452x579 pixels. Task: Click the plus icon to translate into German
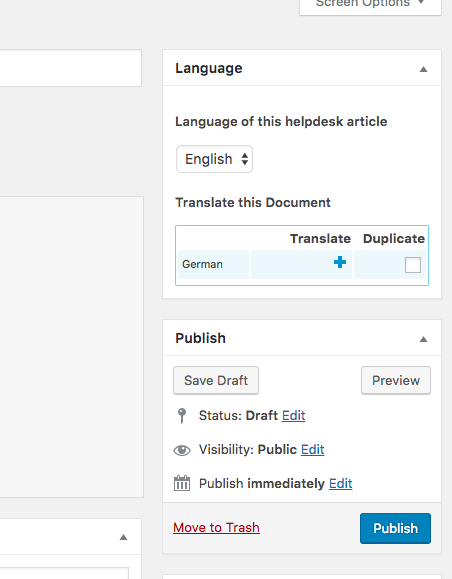340,262
